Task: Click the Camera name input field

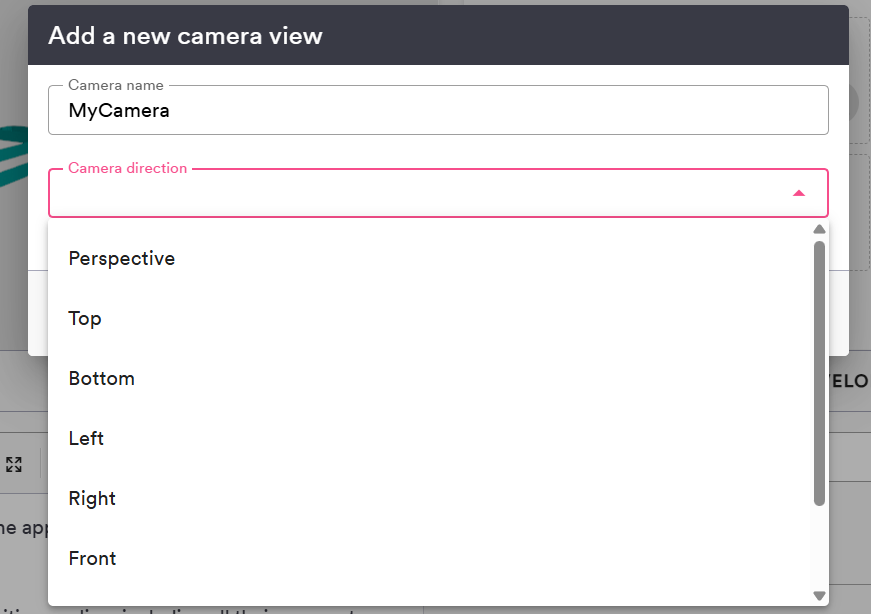Action: point(438,110)
